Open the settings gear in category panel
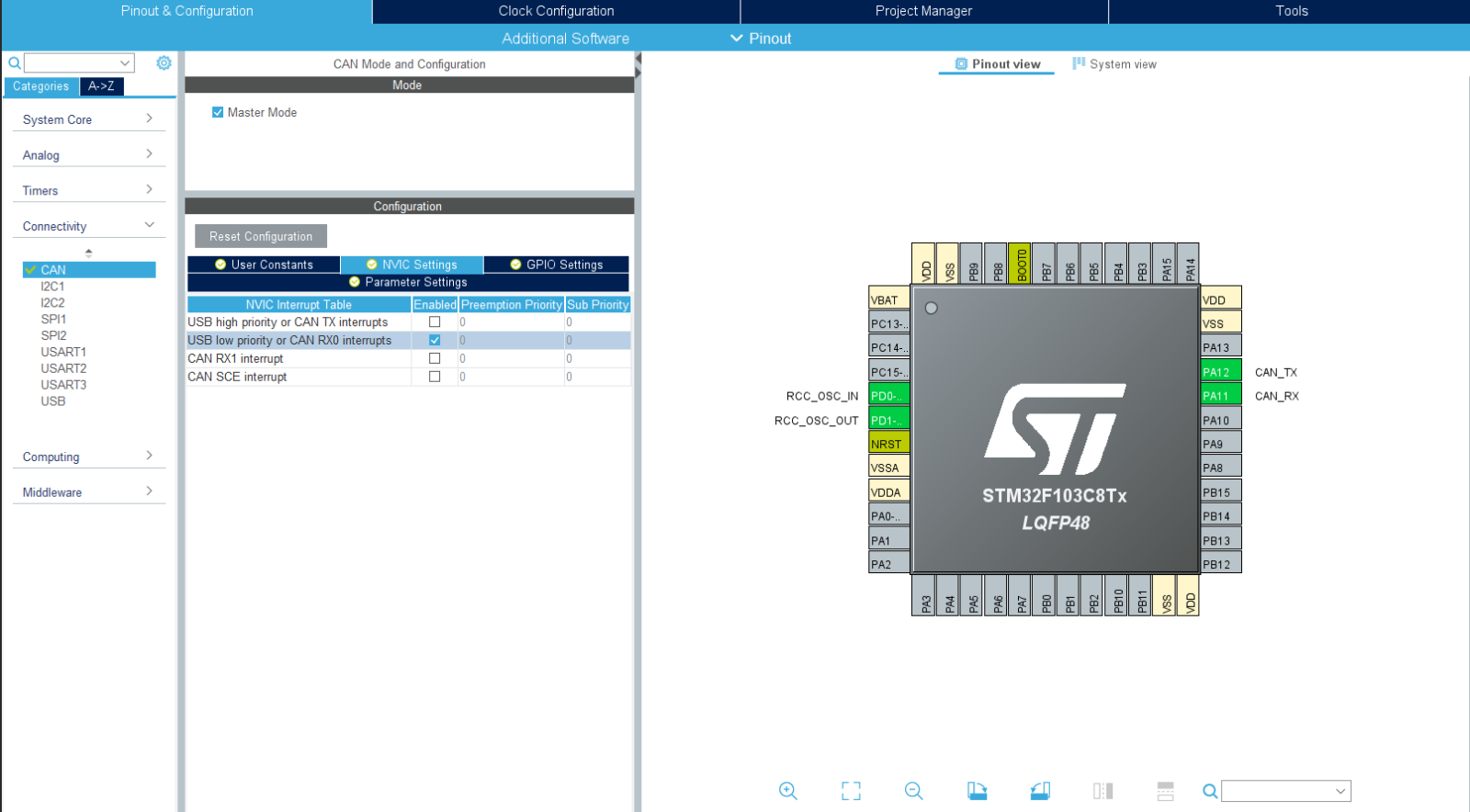1470x812 pixels. (x=164, y=62)
